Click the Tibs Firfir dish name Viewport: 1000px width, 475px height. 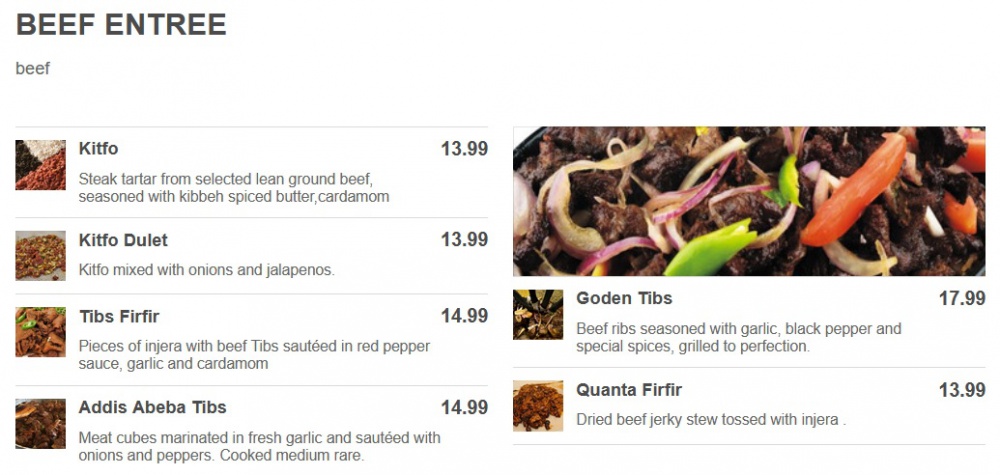tap(119, 316)
